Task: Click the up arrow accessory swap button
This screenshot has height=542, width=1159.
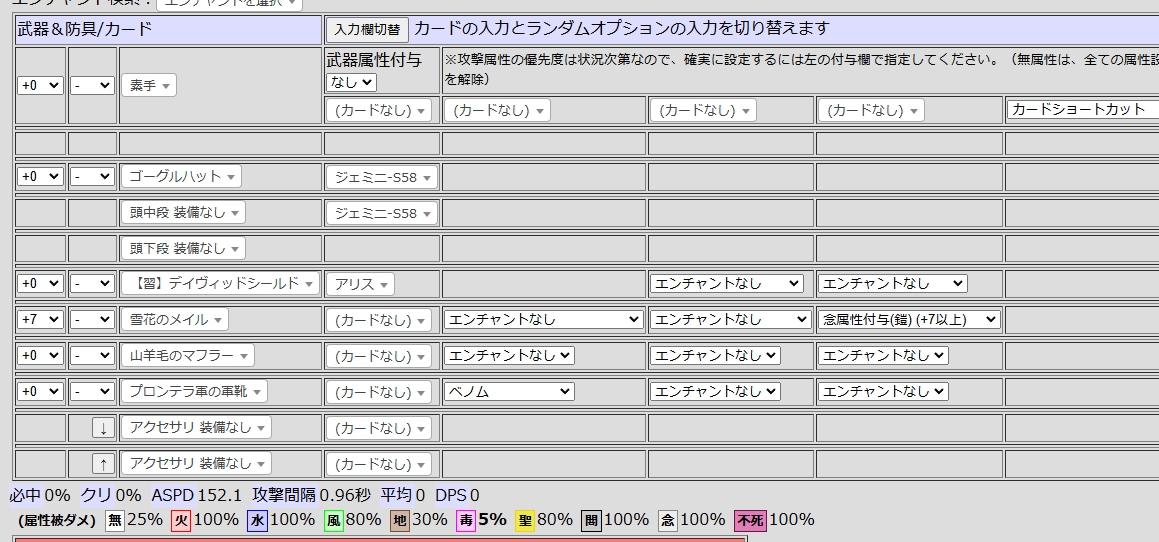Action: pyautogui.click(x=103, y=464)
